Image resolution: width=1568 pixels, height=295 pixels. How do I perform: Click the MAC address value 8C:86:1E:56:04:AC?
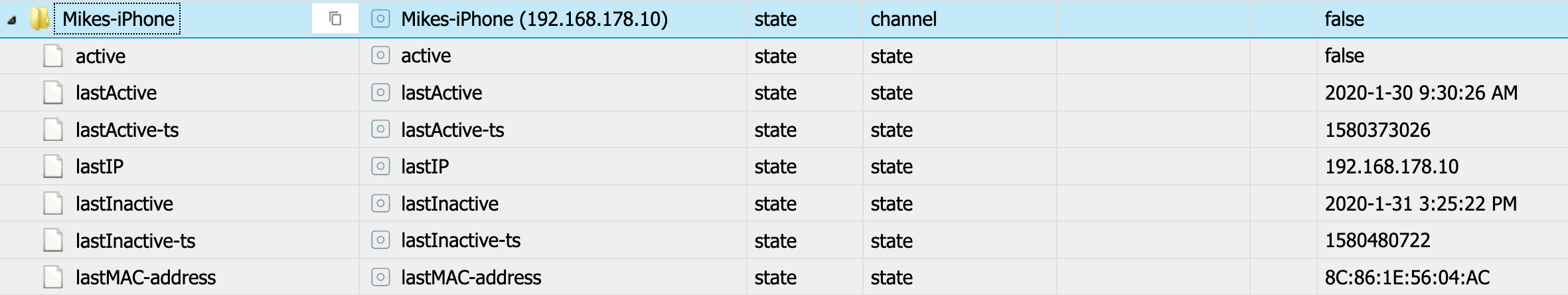(x=1407, y=277)
